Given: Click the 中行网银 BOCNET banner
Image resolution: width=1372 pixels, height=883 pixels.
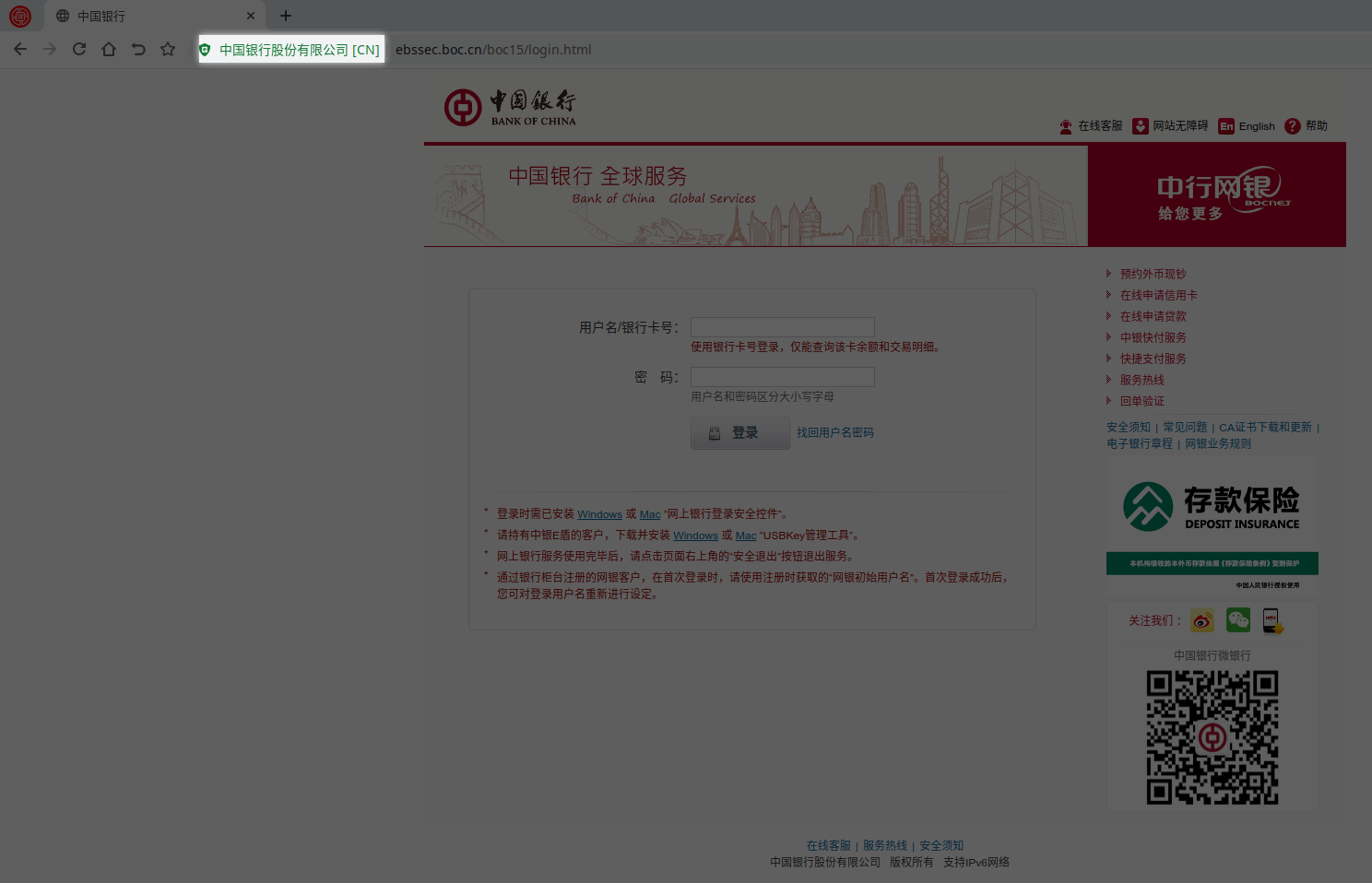Looking at the screenshot, I should [1217, 195].
